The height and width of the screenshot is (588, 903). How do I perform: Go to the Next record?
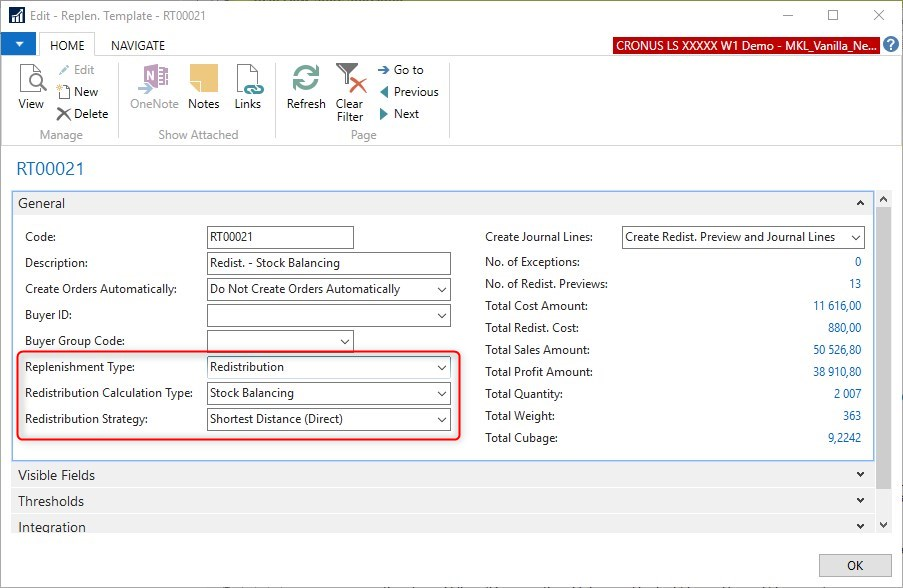click(398, 114)
